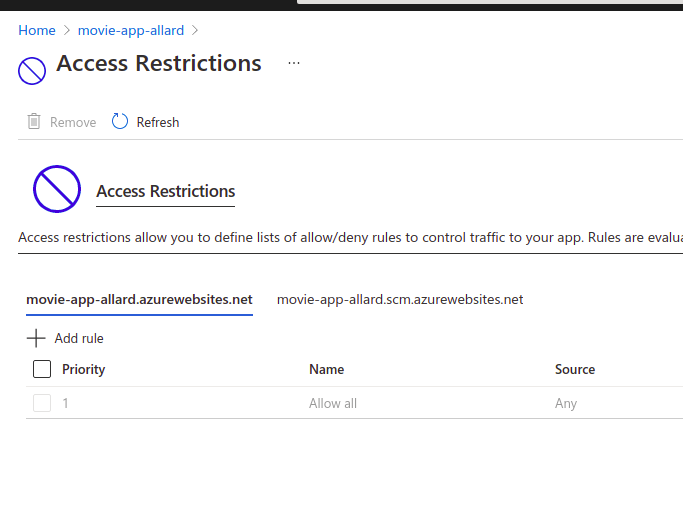
Task: Click the Remove trash can icon
Action: point(34,122)
